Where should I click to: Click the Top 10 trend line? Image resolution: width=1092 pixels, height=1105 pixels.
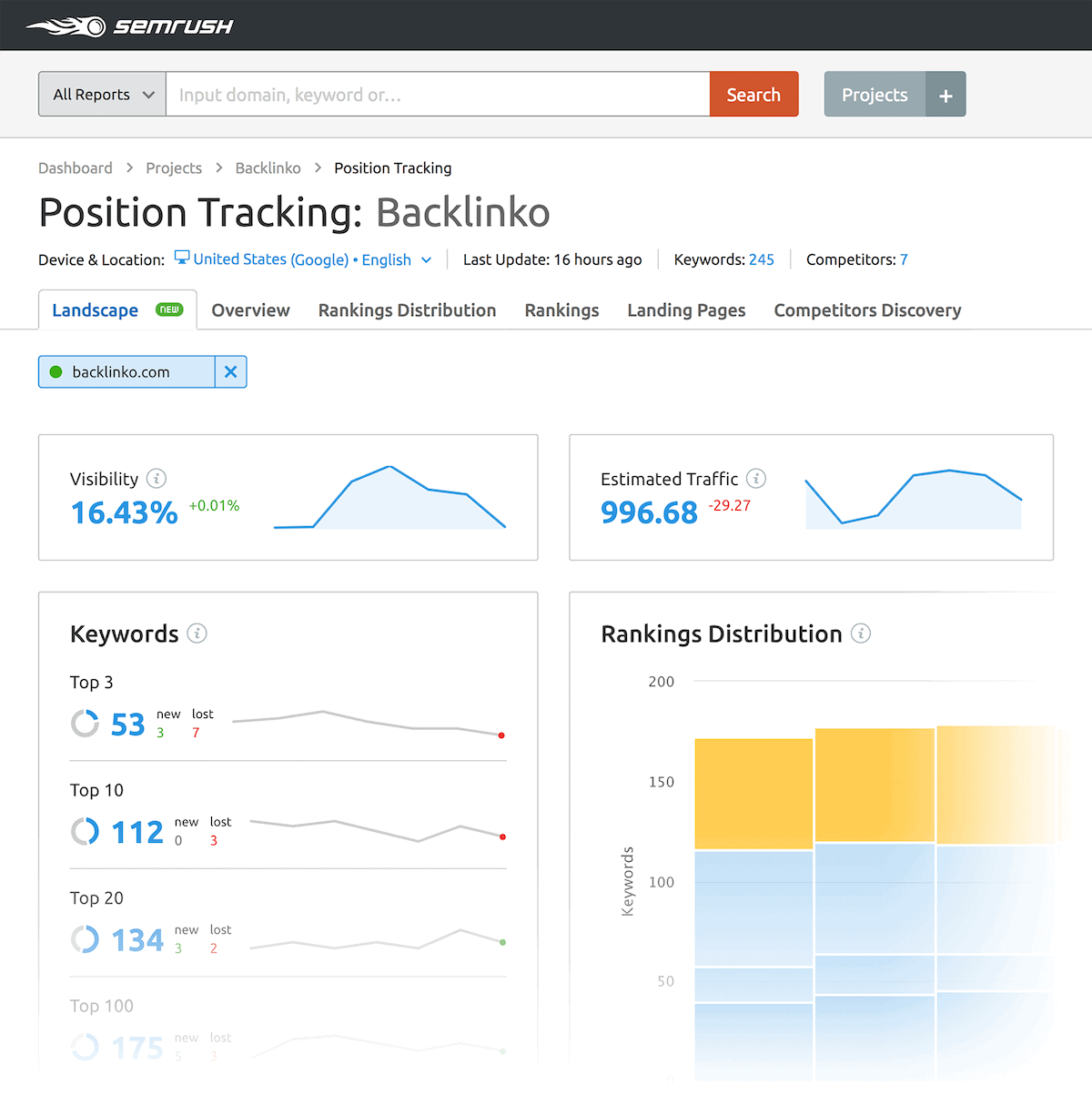point(378,829)
